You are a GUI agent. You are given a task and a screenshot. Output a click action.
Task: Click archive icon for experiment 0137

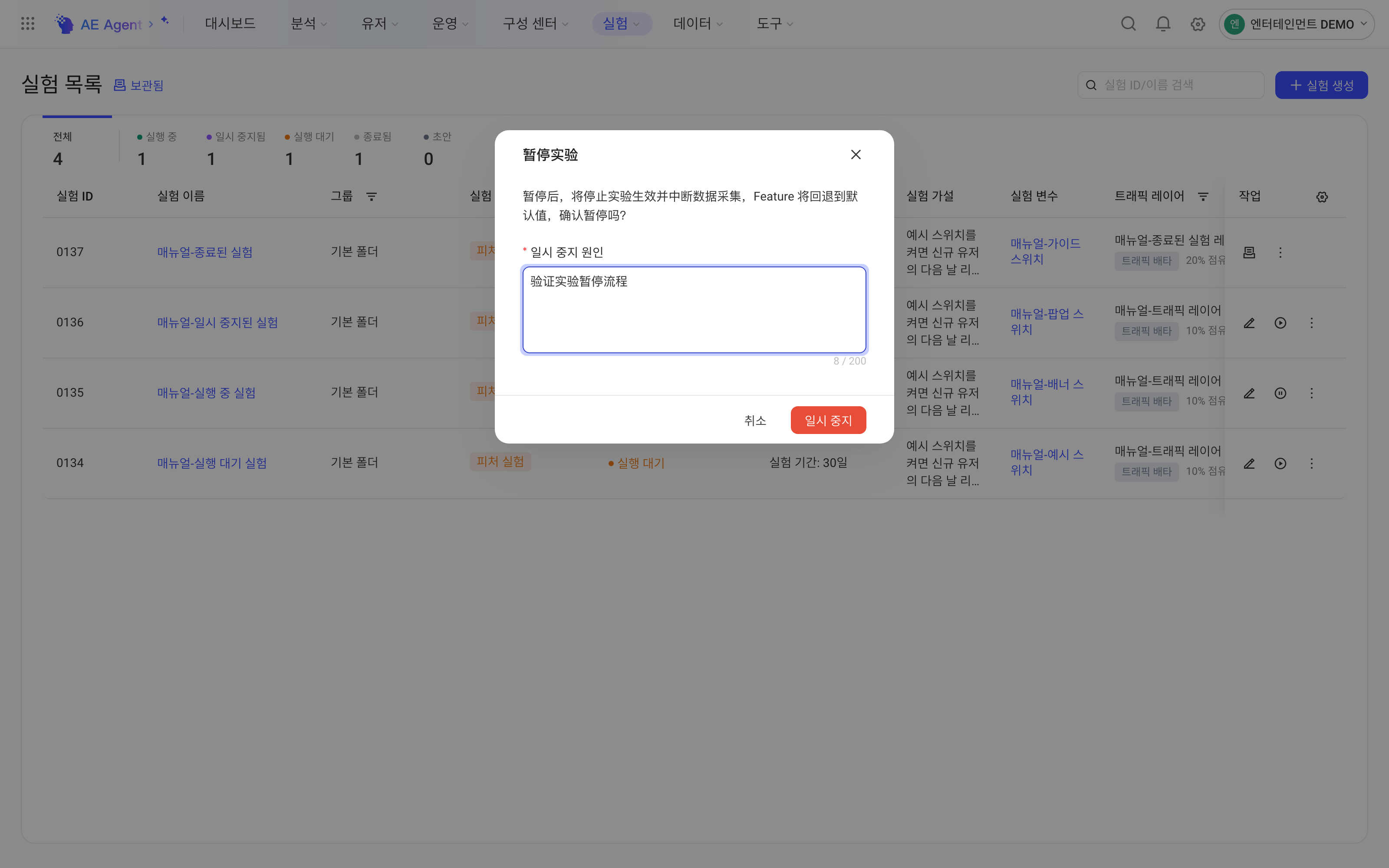[1249, 253]
